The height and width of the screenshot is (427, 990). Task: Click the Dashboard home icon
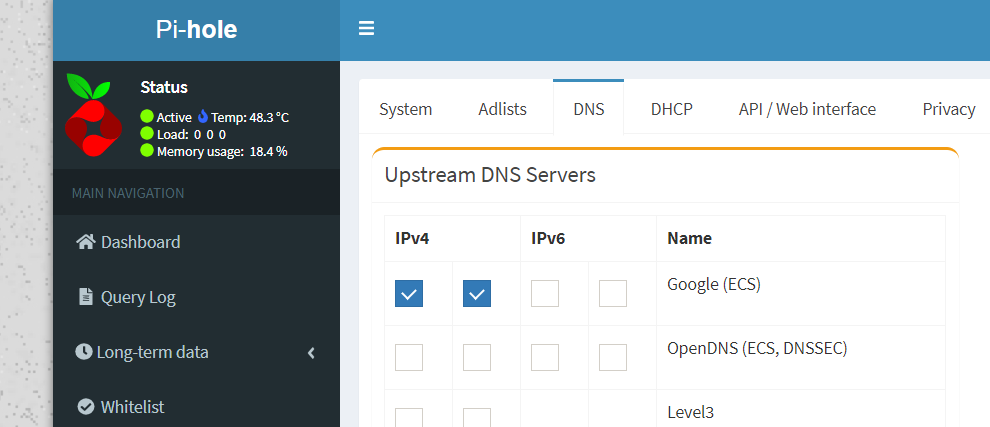click(x=85, y=242)
